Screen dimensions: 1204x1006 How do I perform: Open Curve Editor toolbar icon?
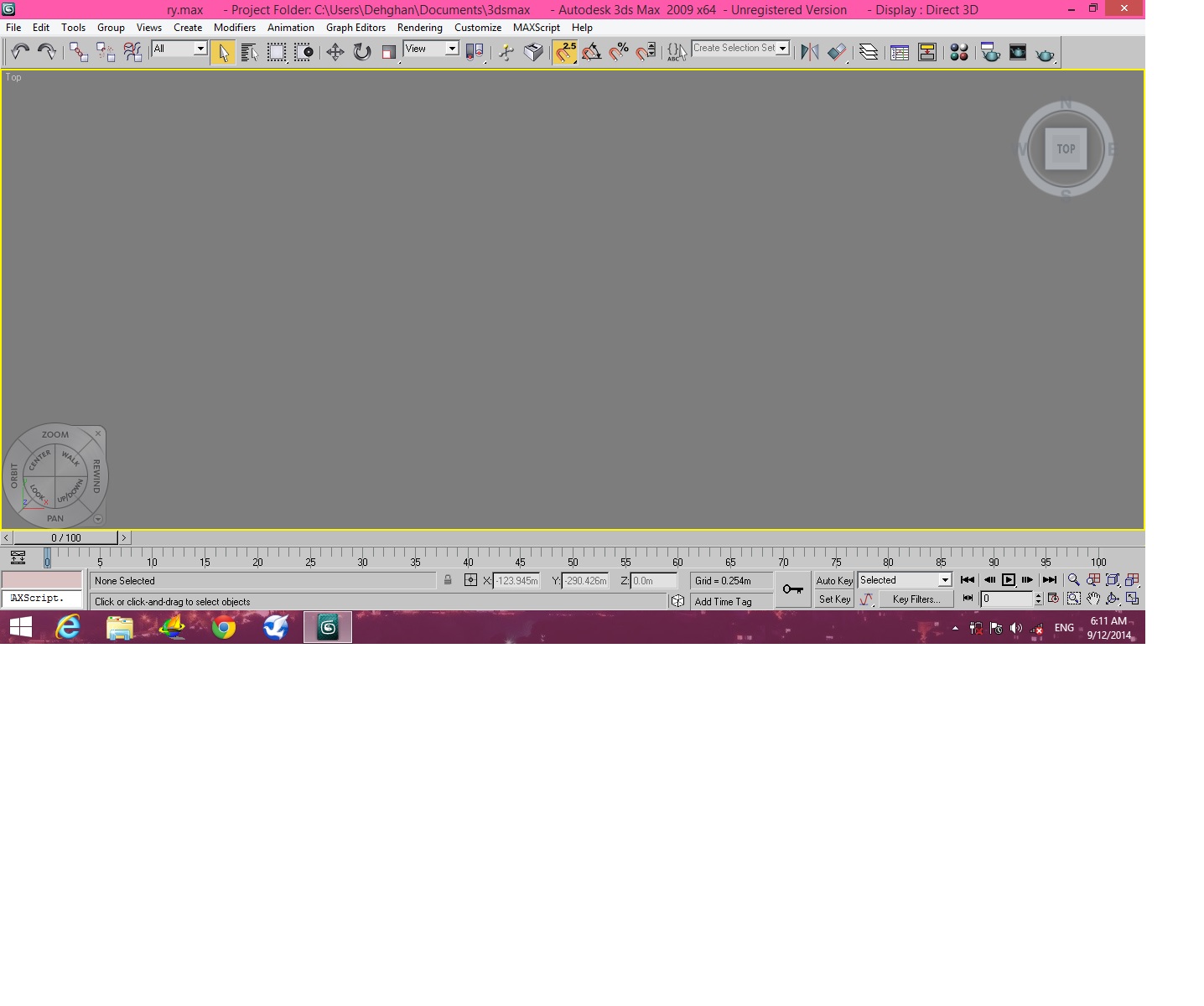point(900,52)
